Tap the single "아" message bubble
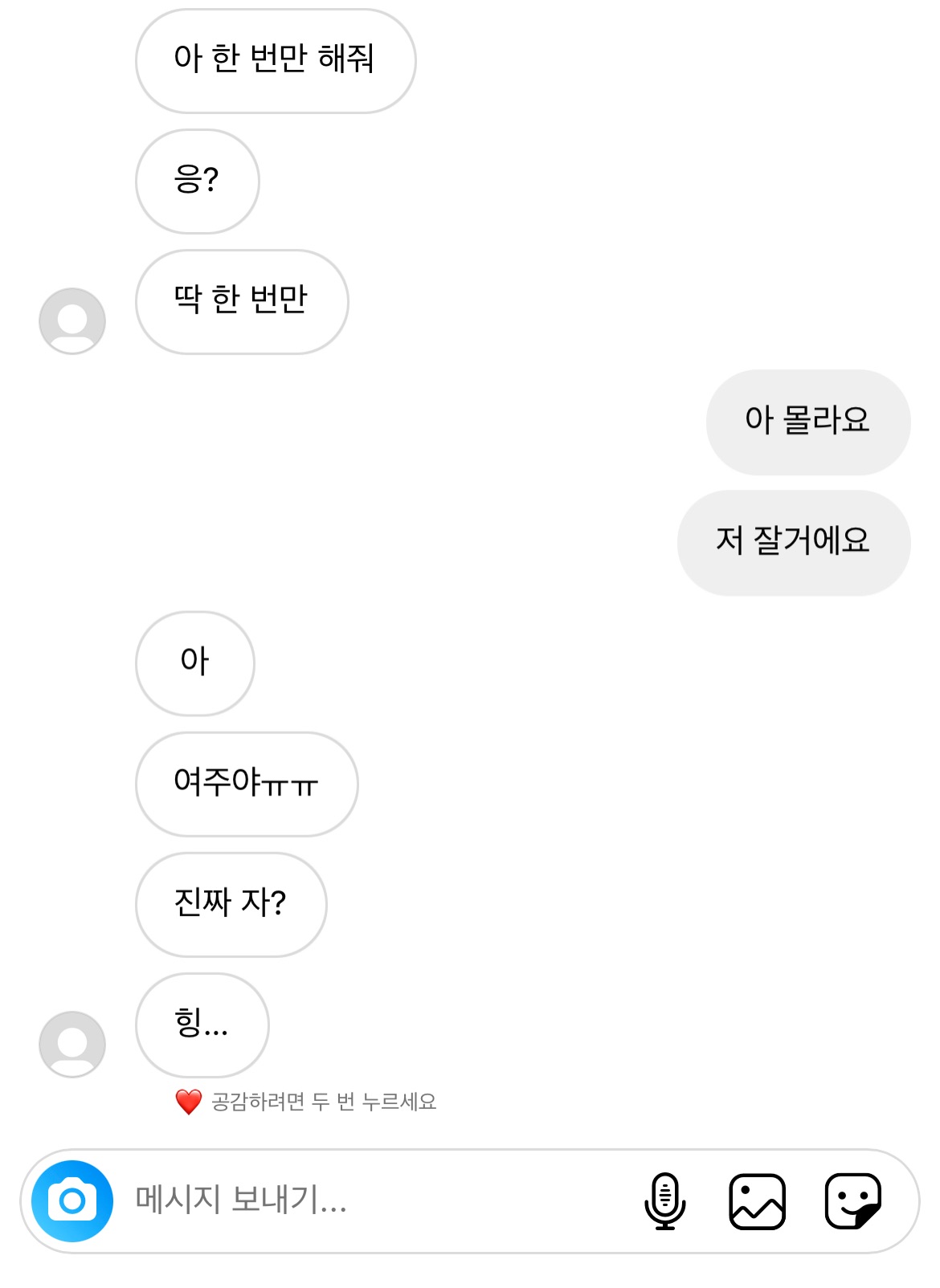 click(195, 663)
